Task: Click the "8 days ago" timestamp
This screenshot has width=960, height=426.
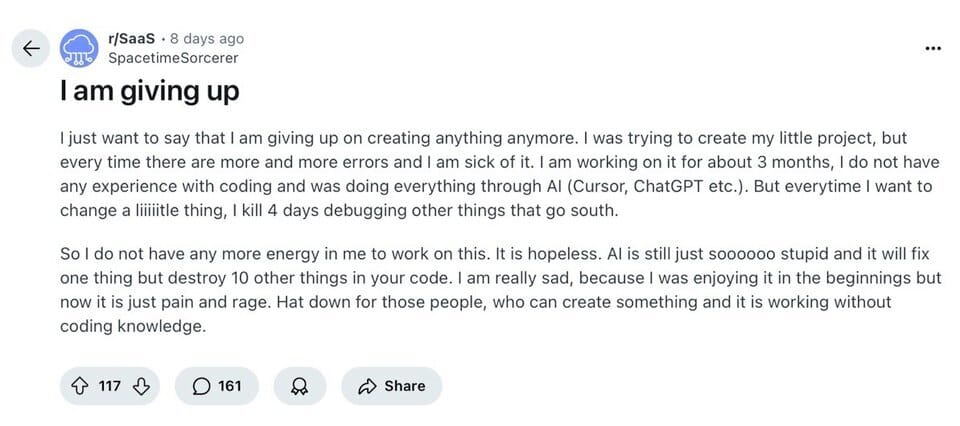Action: point(208,39)
